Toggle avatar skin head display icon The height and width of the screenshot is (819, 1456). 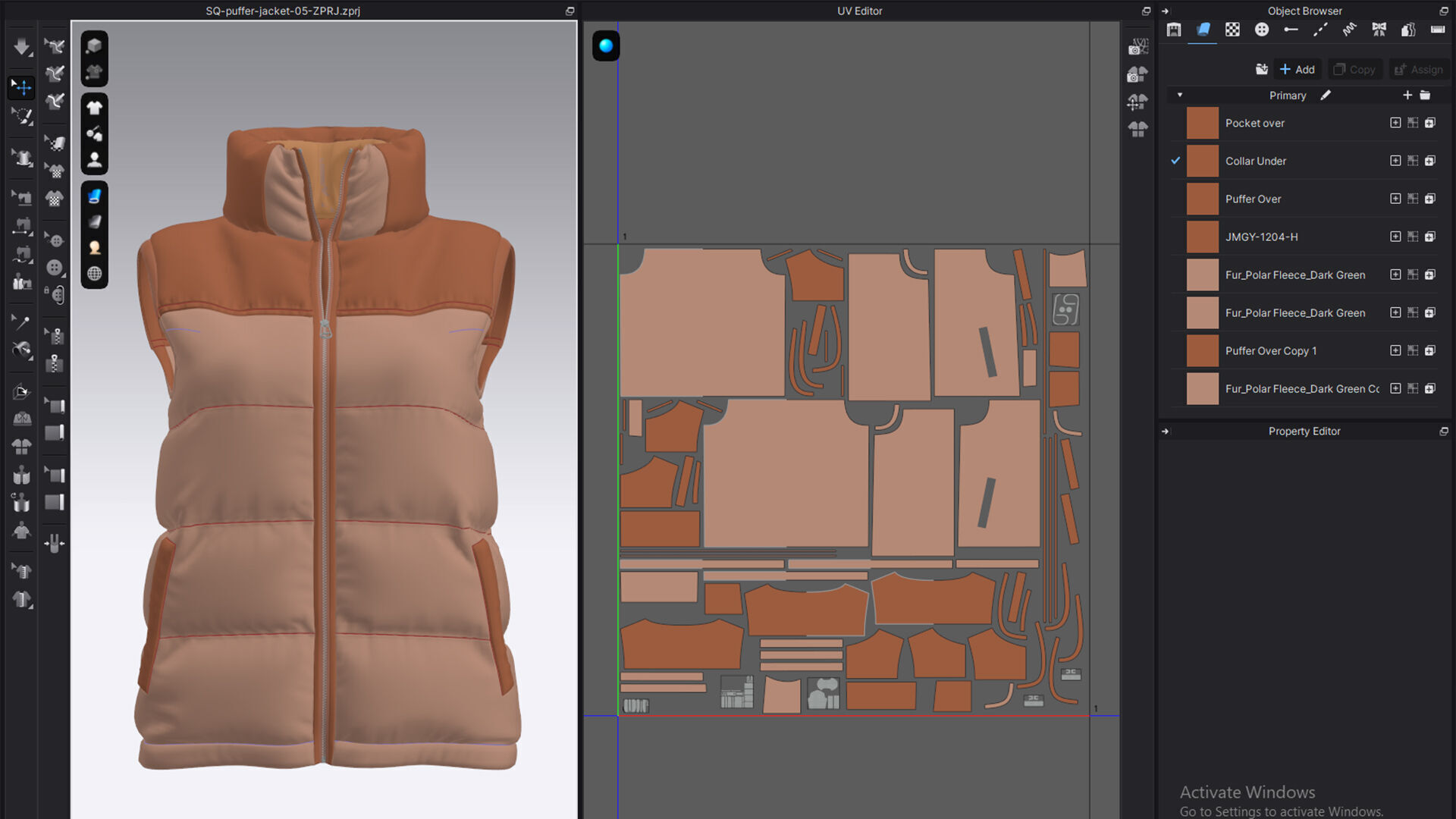(x=94, y=247)
